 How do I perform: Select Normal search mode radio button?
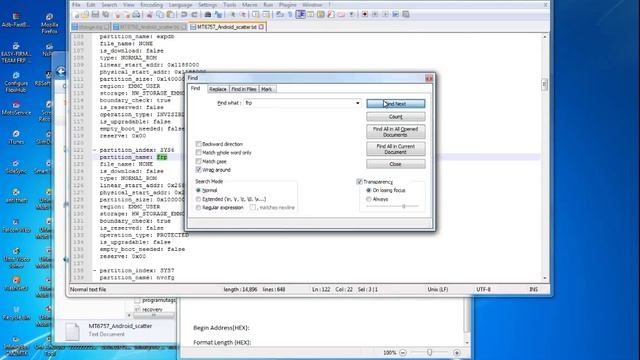click(x=198, y=190)
